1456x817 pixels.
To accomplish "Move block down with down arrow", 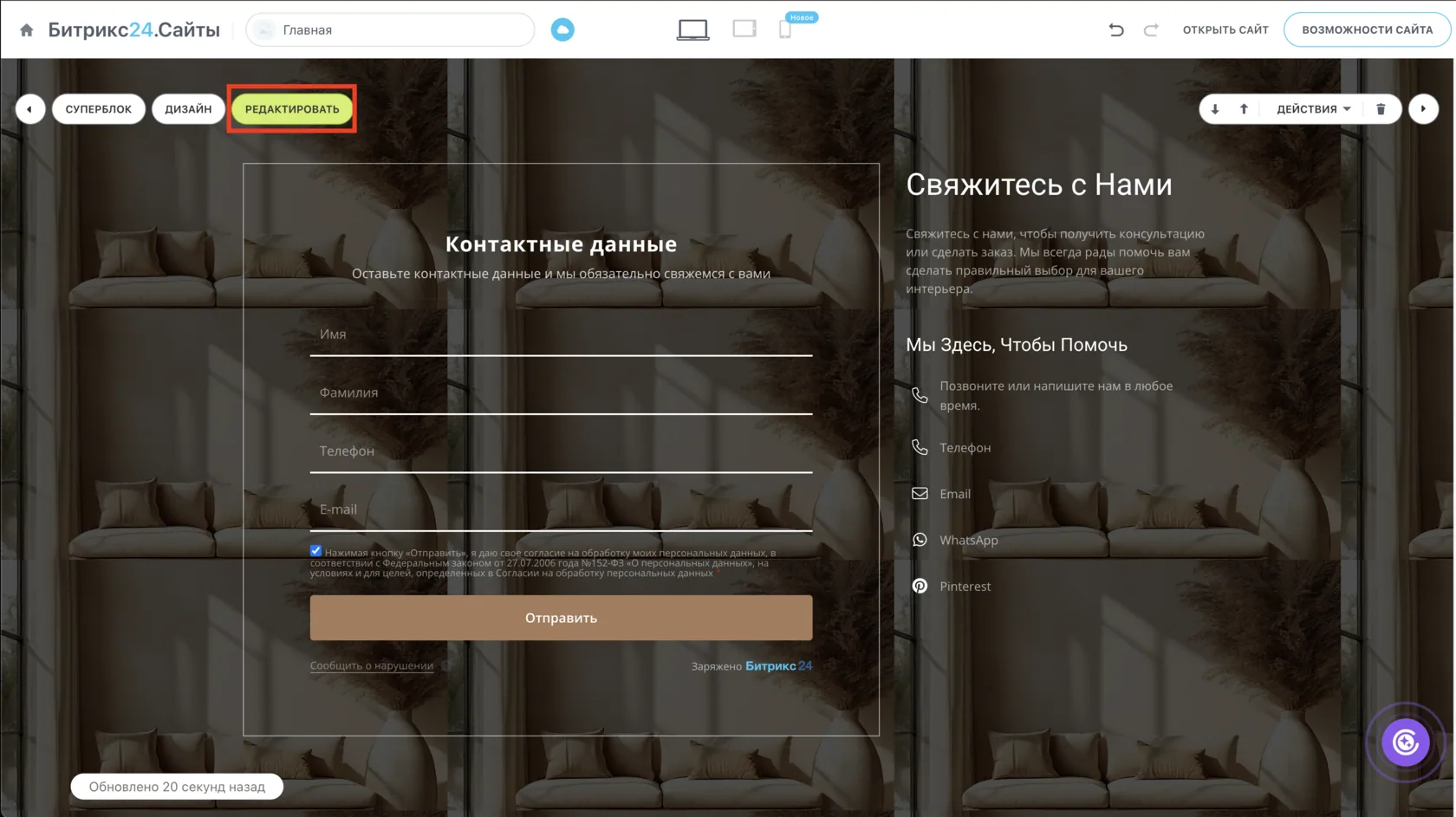I will pyautogui.click(x=1215, y=109).
